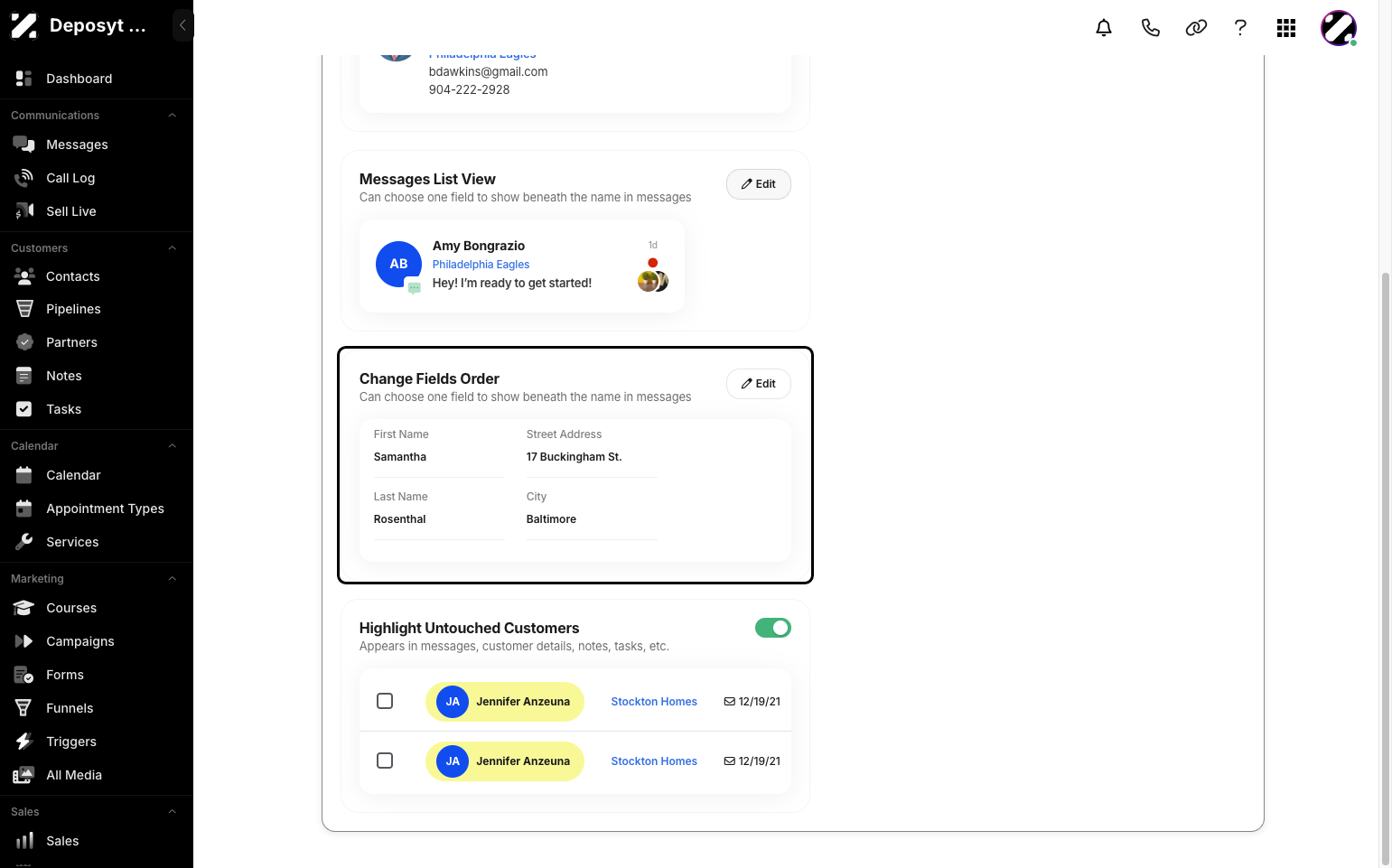Click the Notes icon in sidebar
This screenshot has width=1392, height=868.
[x=24, y=376]
